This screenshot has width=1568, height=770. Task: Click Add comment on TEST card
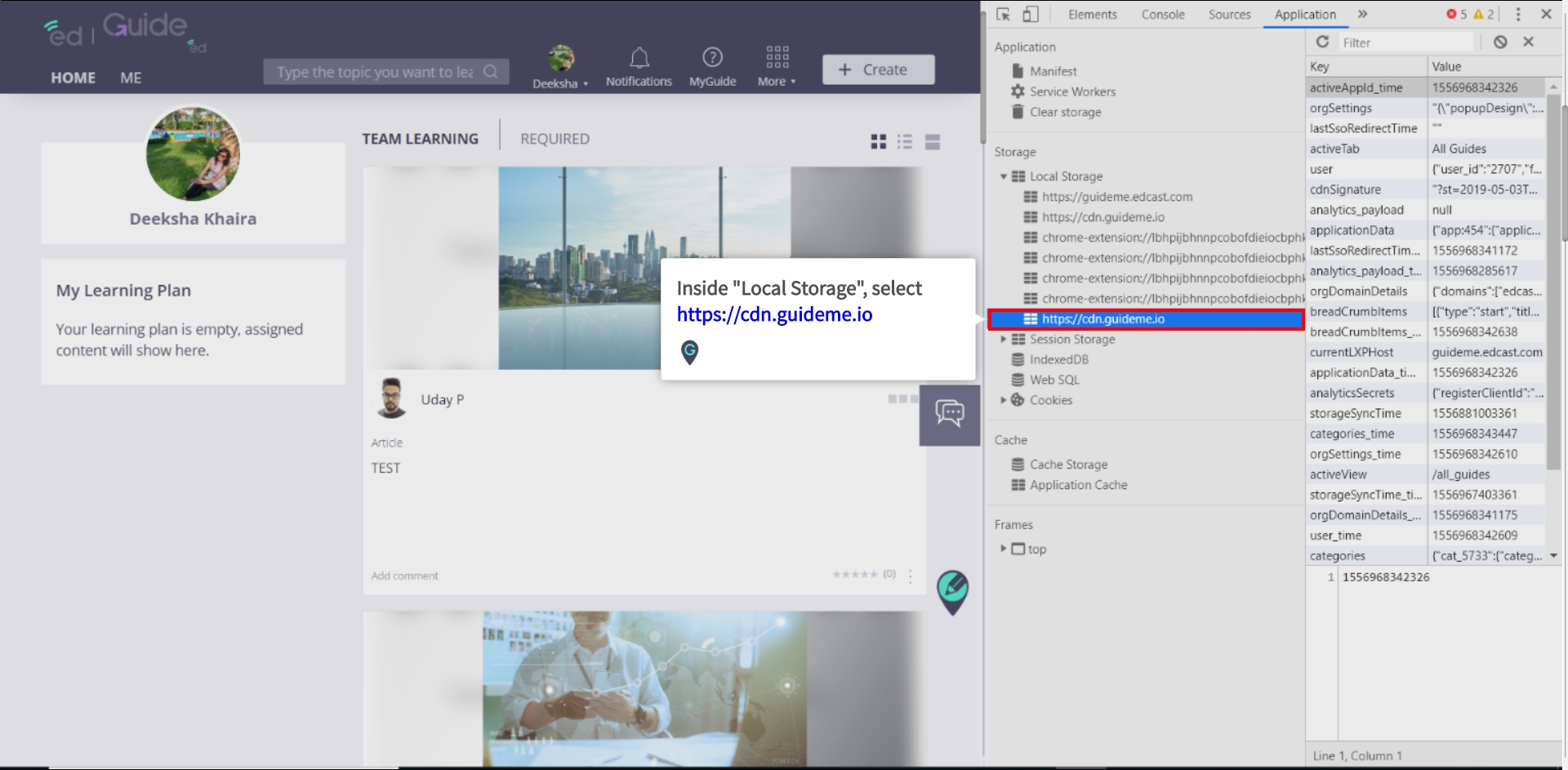pos(404,576)
